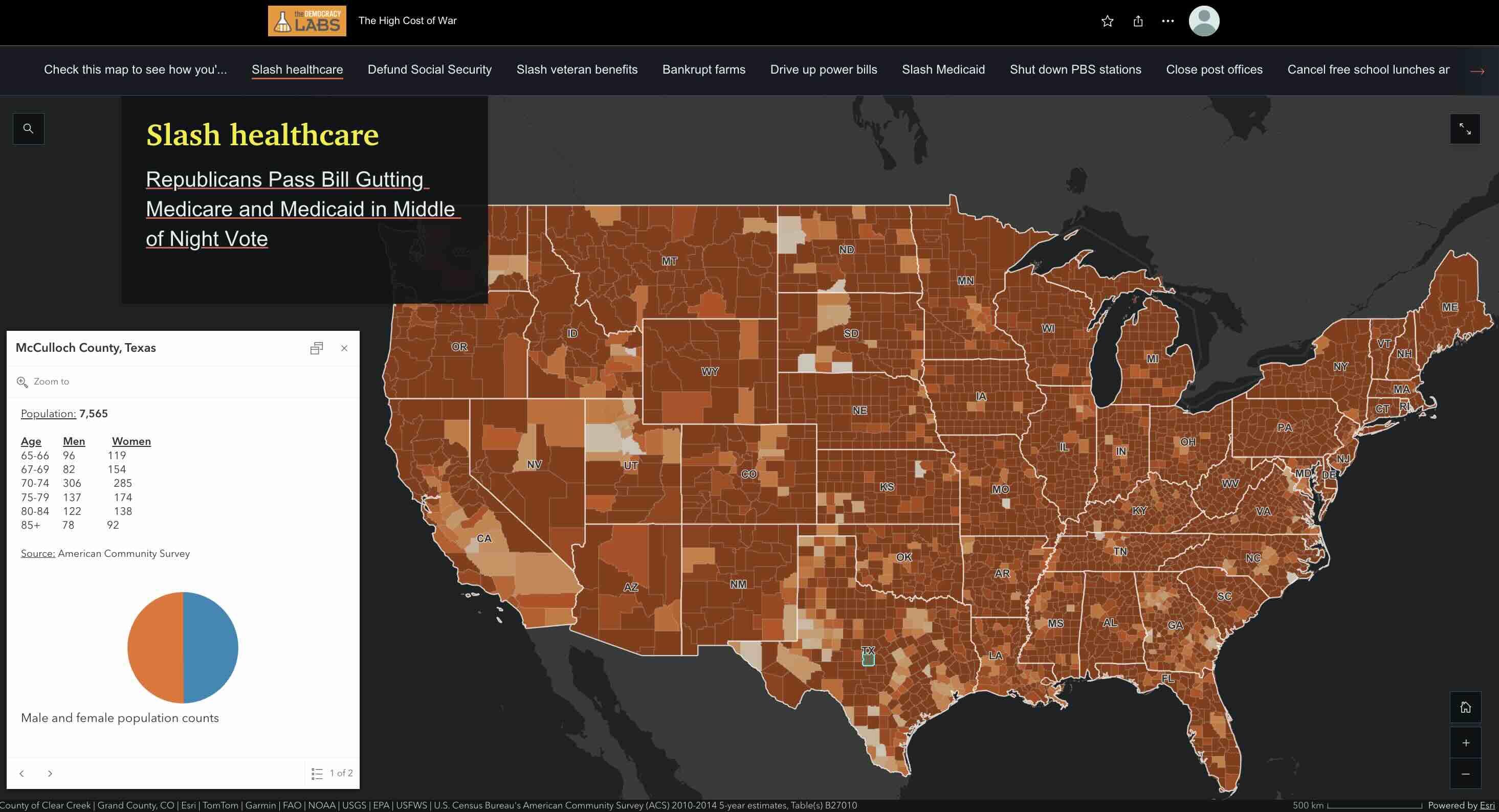Zoom in using the plus button
The height and width of the screenshot is (812, 1499).
tap(1465, 743)
